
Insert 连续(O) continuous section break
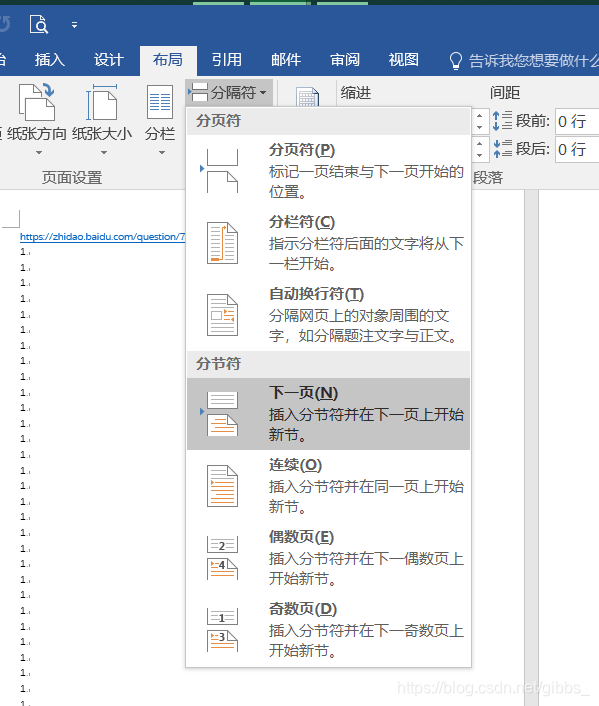pos(328,486)
